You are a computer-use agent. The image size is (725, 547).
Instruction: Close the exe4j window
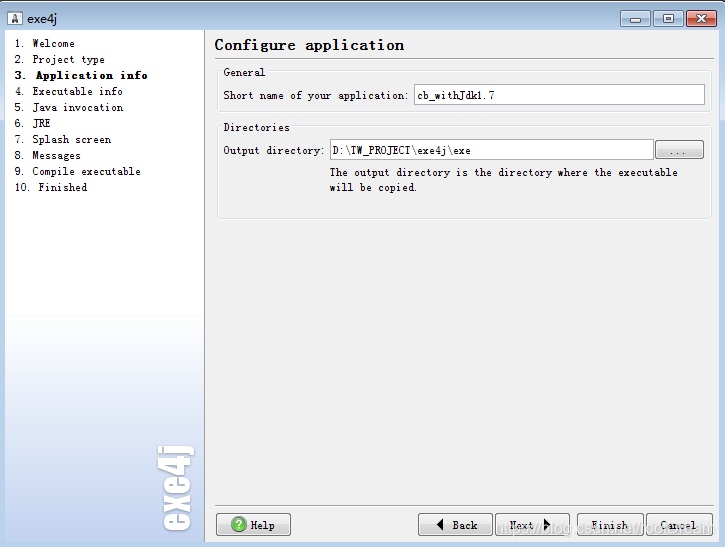[701, 18]
